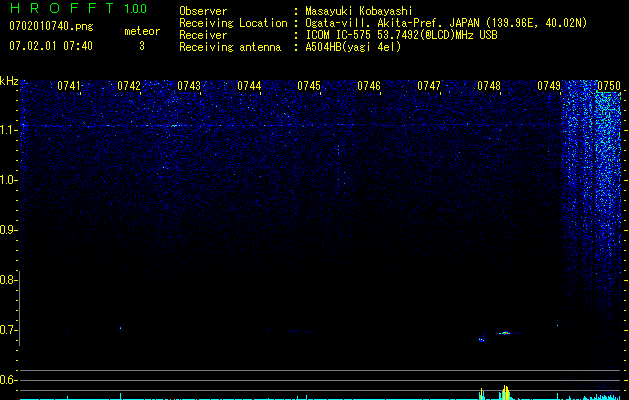This screenshot has width=629, height=400.
Task: Click the date stamp 07.02.01 07:40
Action: (51, 46)
